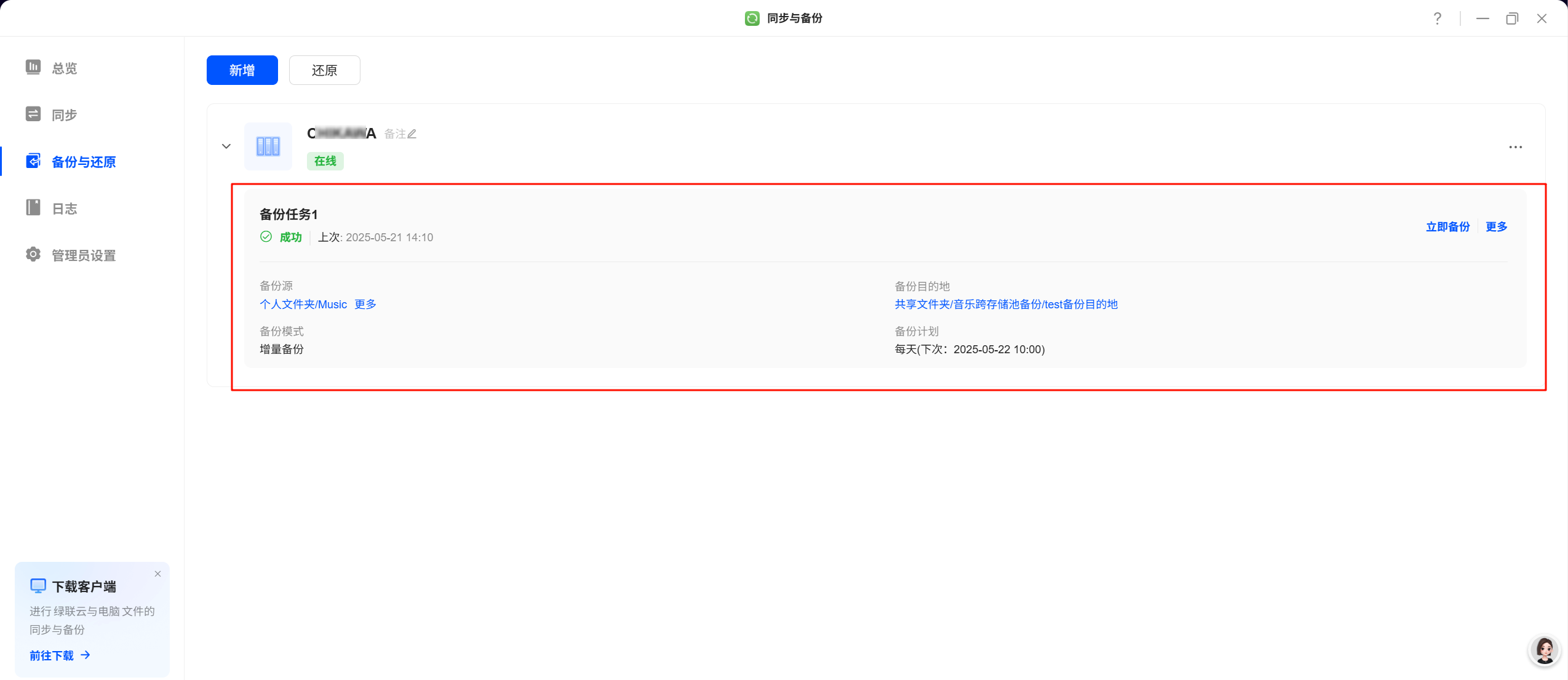Close the 下载客户端 promo card

coord(158,574)
